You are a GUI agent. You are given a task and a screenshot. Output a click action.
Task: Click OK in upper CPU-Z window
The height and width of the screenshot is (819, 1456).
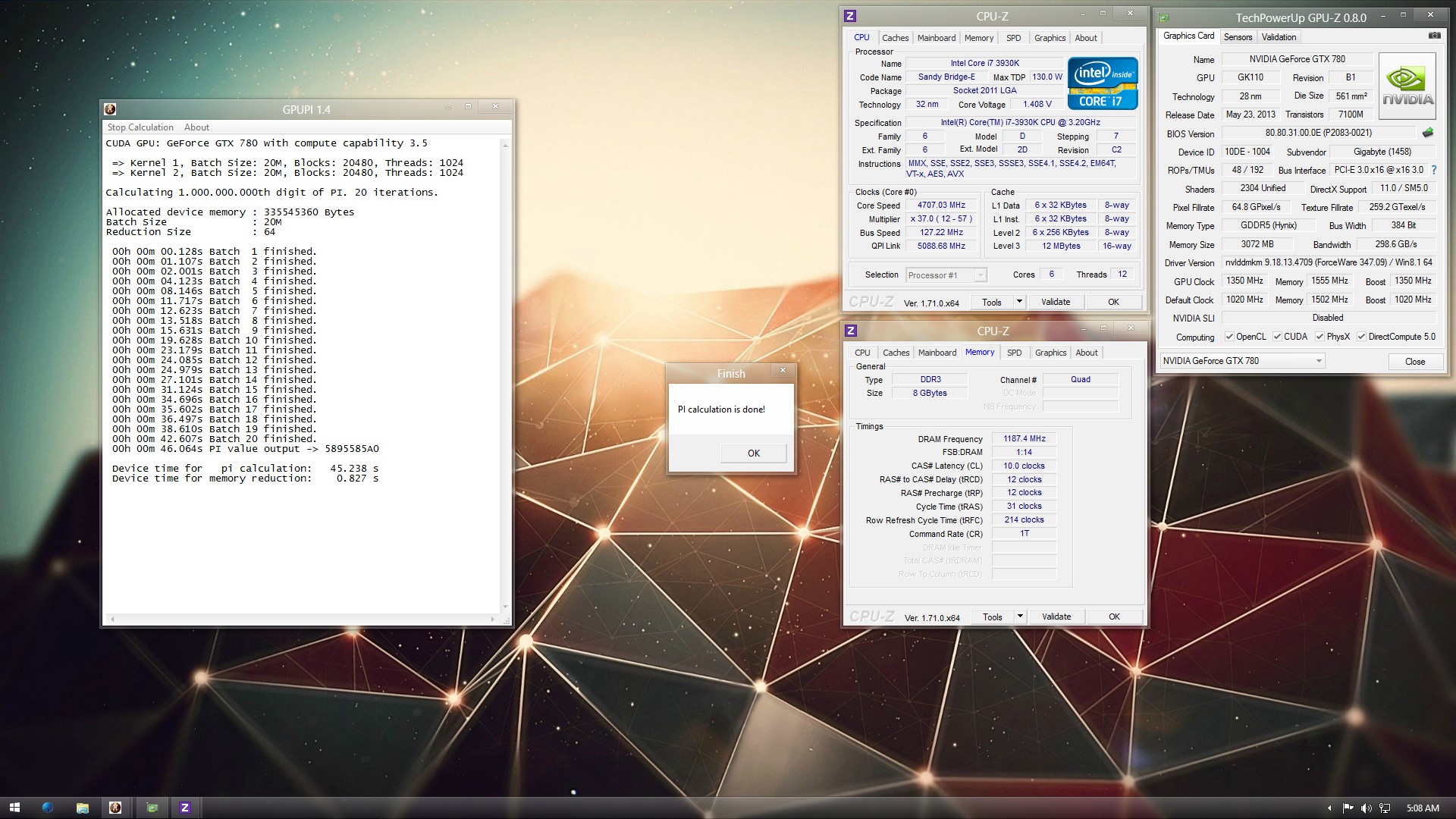coord(1113,302)
